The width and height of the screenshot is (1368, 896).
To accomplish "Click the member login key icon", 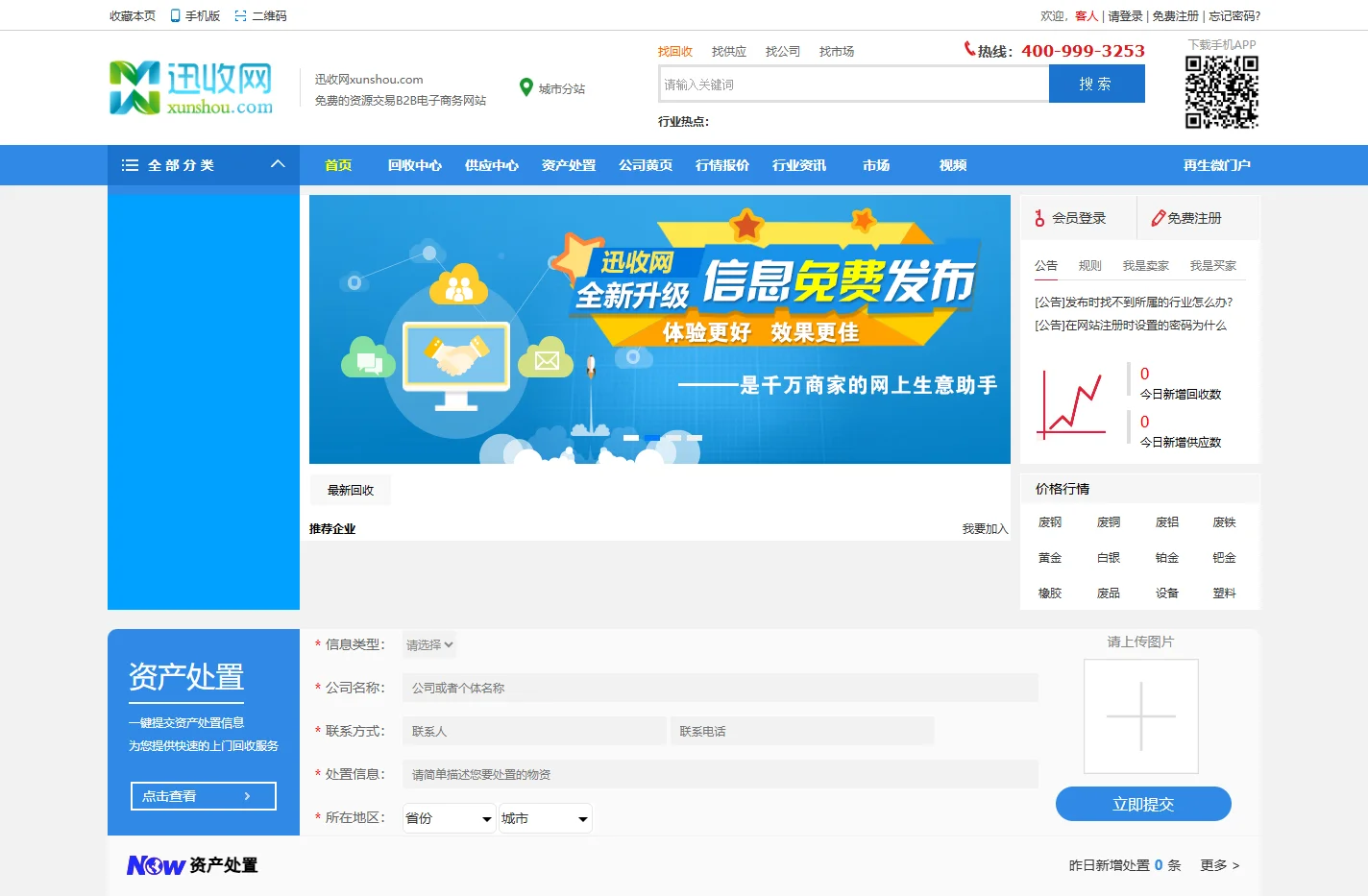I will pos(1039,218).
